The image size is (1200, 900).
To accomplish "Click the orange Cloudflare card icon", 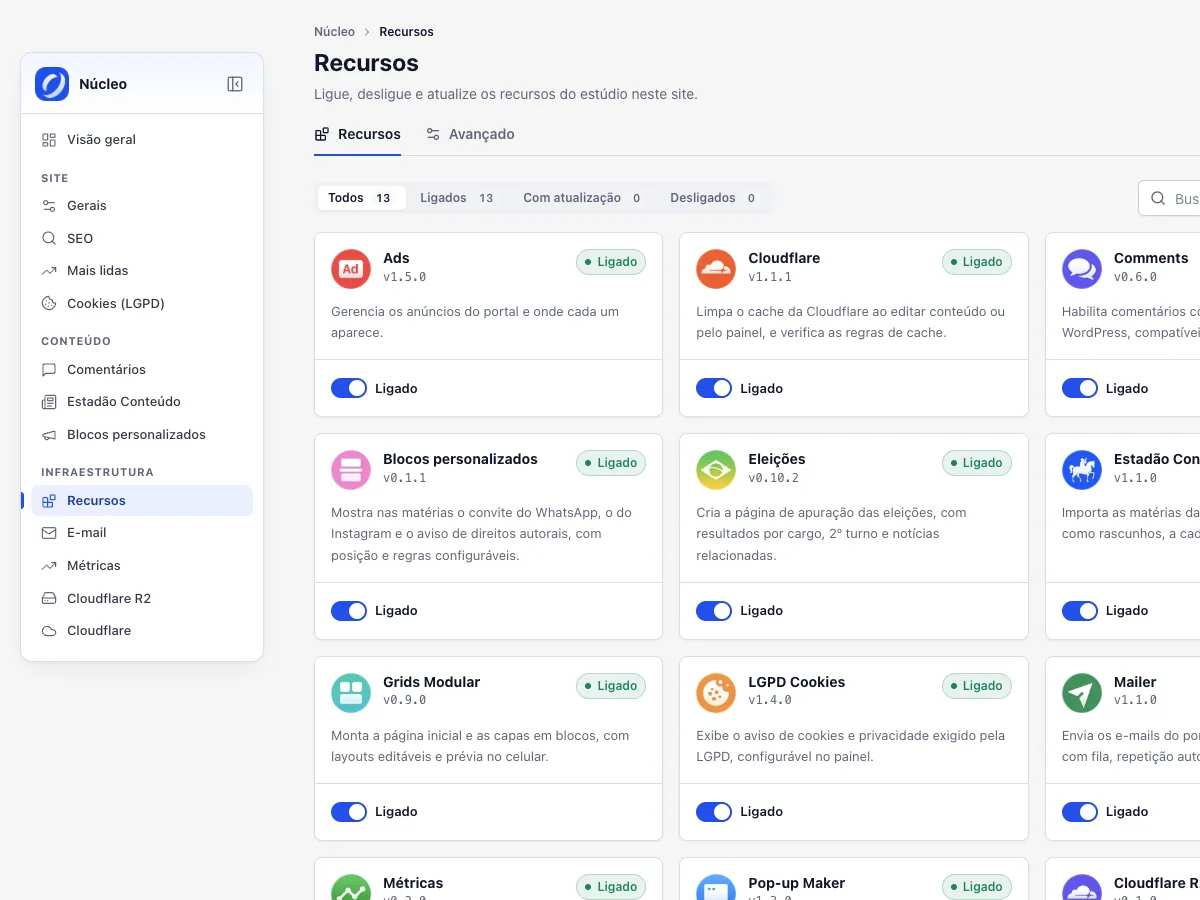I will tap(716, 269).
